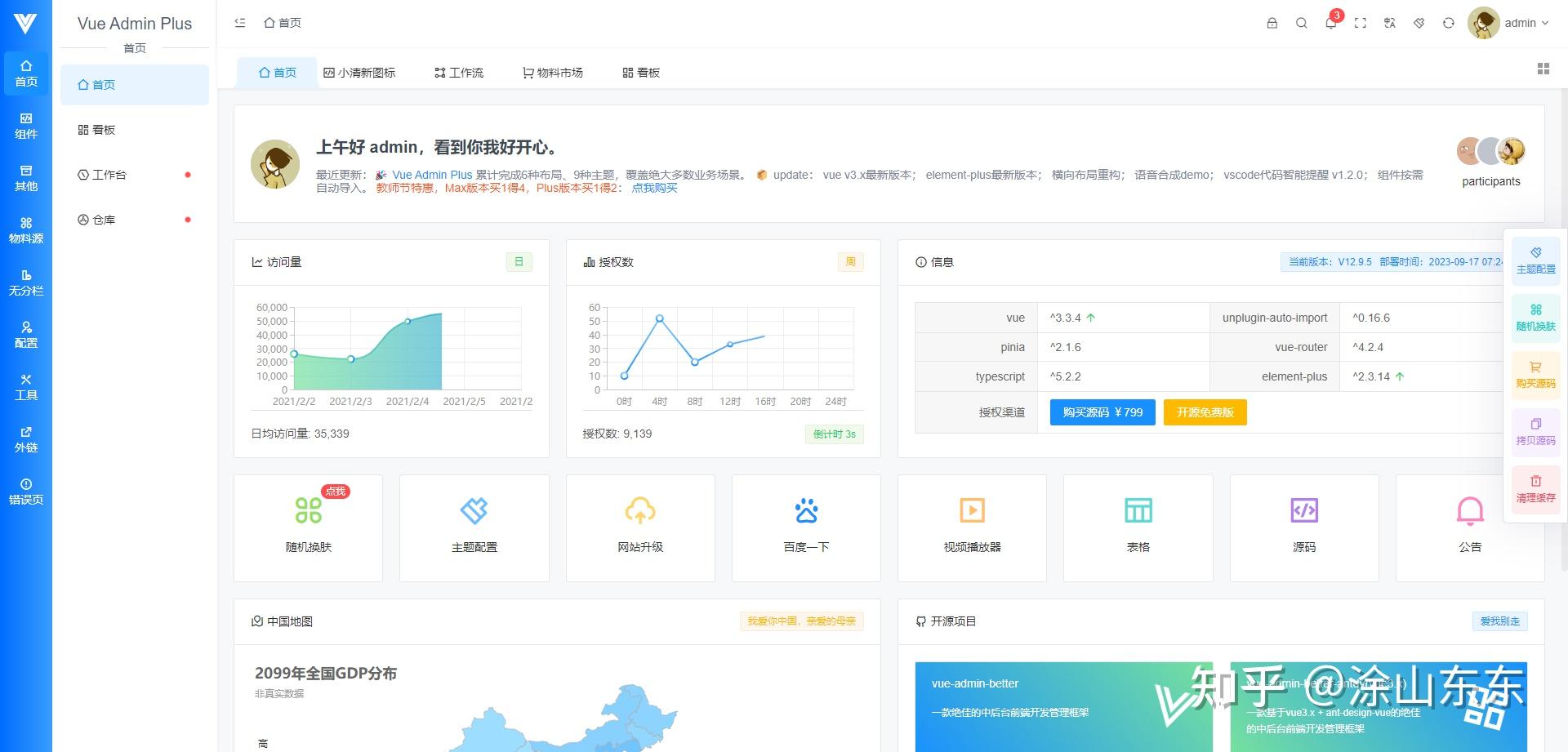Click the participants avatar group
This screenshot has height=752, width=1568.
[x=1491, y=151]
